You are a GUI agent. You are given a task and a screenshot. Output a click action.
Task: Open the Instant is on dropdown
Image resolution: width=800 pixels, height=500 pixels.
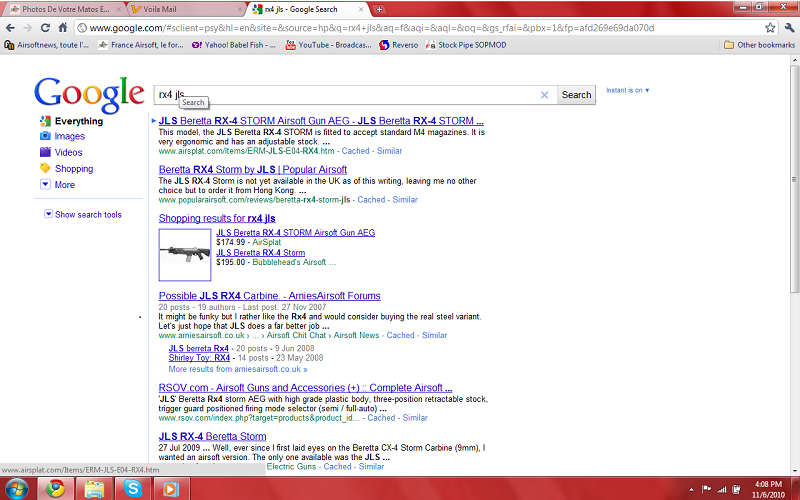point(628,90)
